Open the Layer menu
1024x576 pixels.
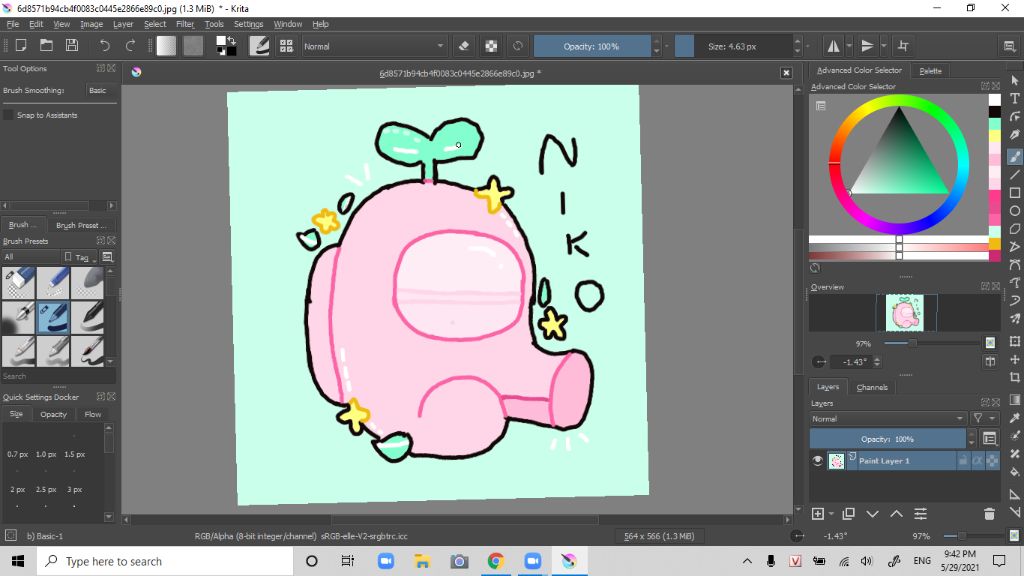(123, 24)
